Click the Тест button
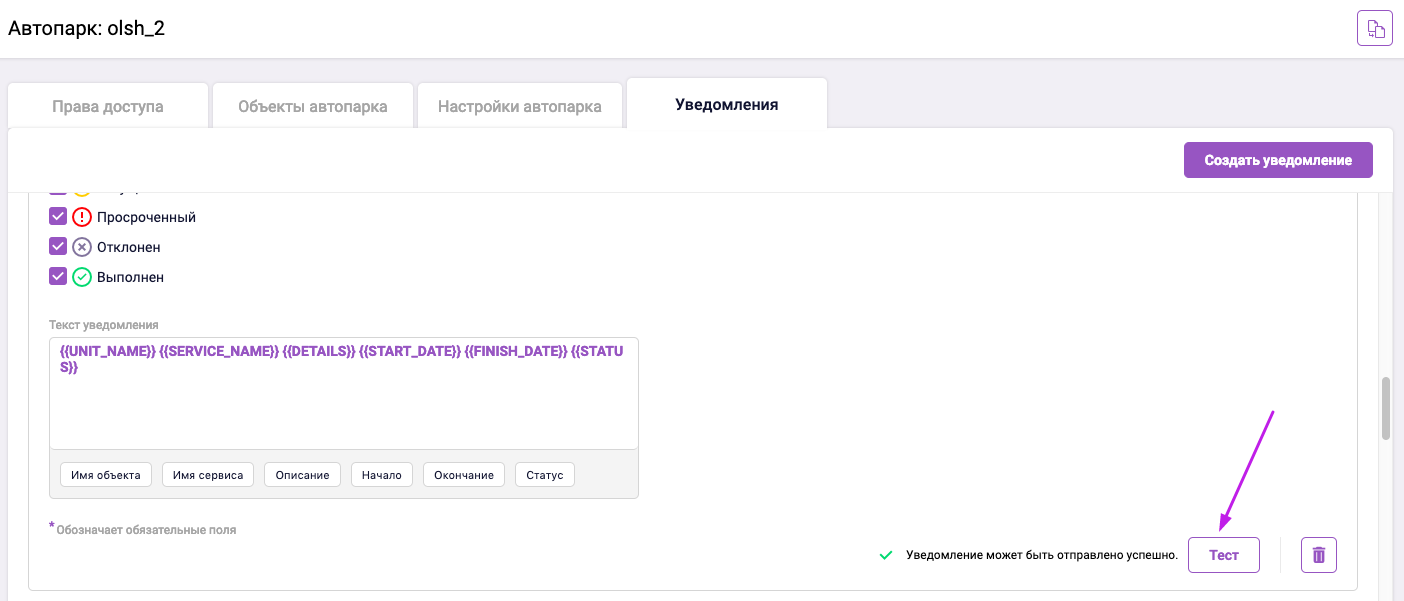The height and width of the screenshot is (601, 1404). click(x=1223, y=555)
